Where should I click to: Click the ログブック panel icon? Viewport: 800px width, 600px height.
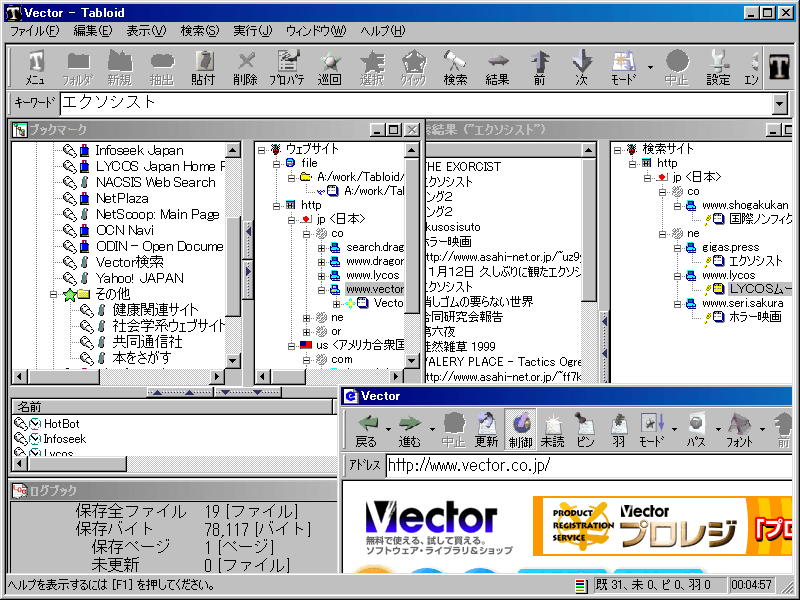coord(19,490)
